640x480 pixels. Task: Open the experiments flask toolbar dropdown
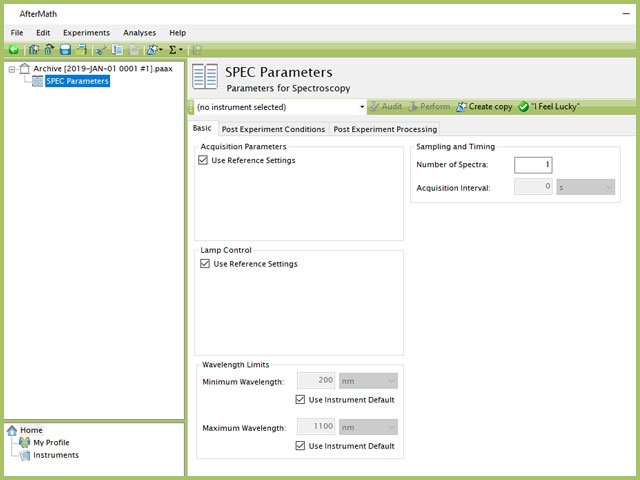(x=155, y=50)
